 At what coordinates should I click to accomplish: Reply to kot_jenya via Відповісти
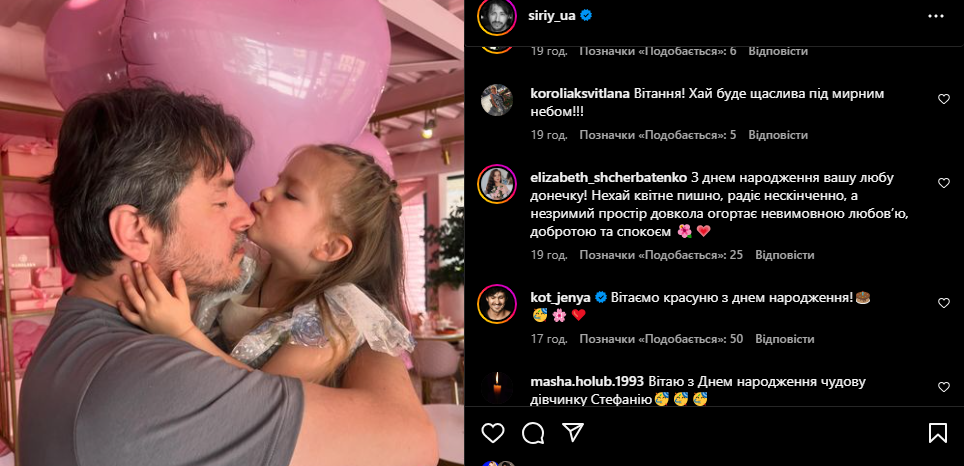coord(785,339)
